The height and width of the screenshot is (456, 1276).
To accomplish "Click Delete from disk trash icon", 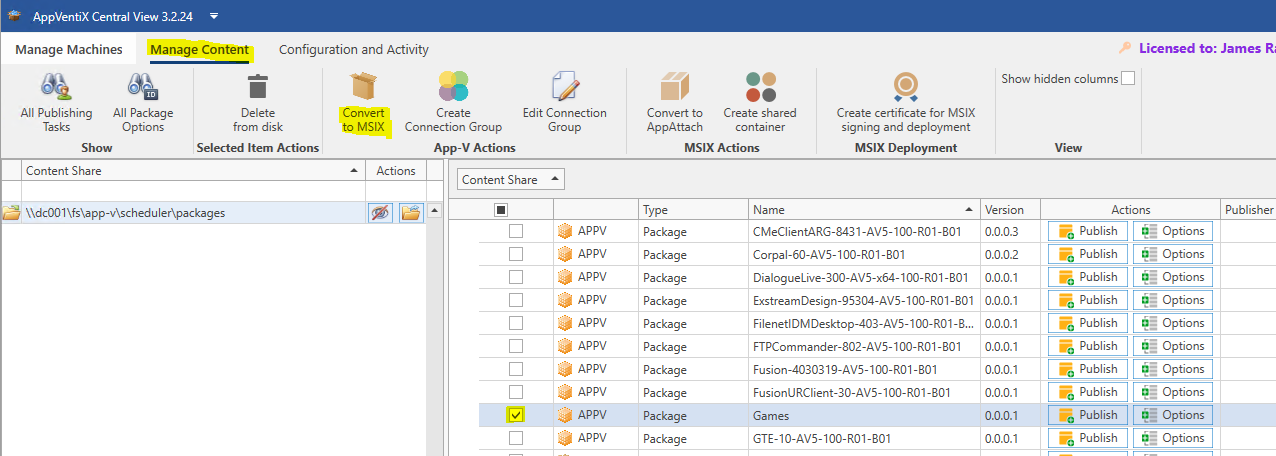I will coord(257,87).
